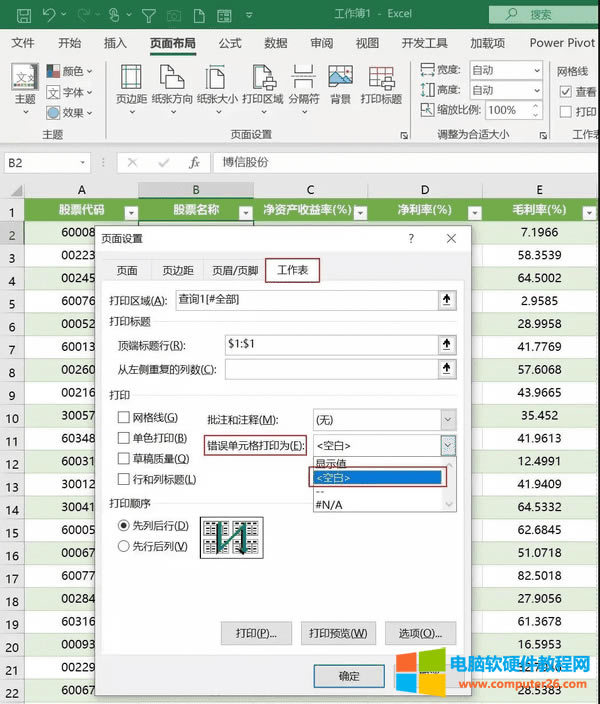600x704 pixels.
Task: Click the 顶端标题行 input field
Action: pyautogui.click(x=330, y=345)
